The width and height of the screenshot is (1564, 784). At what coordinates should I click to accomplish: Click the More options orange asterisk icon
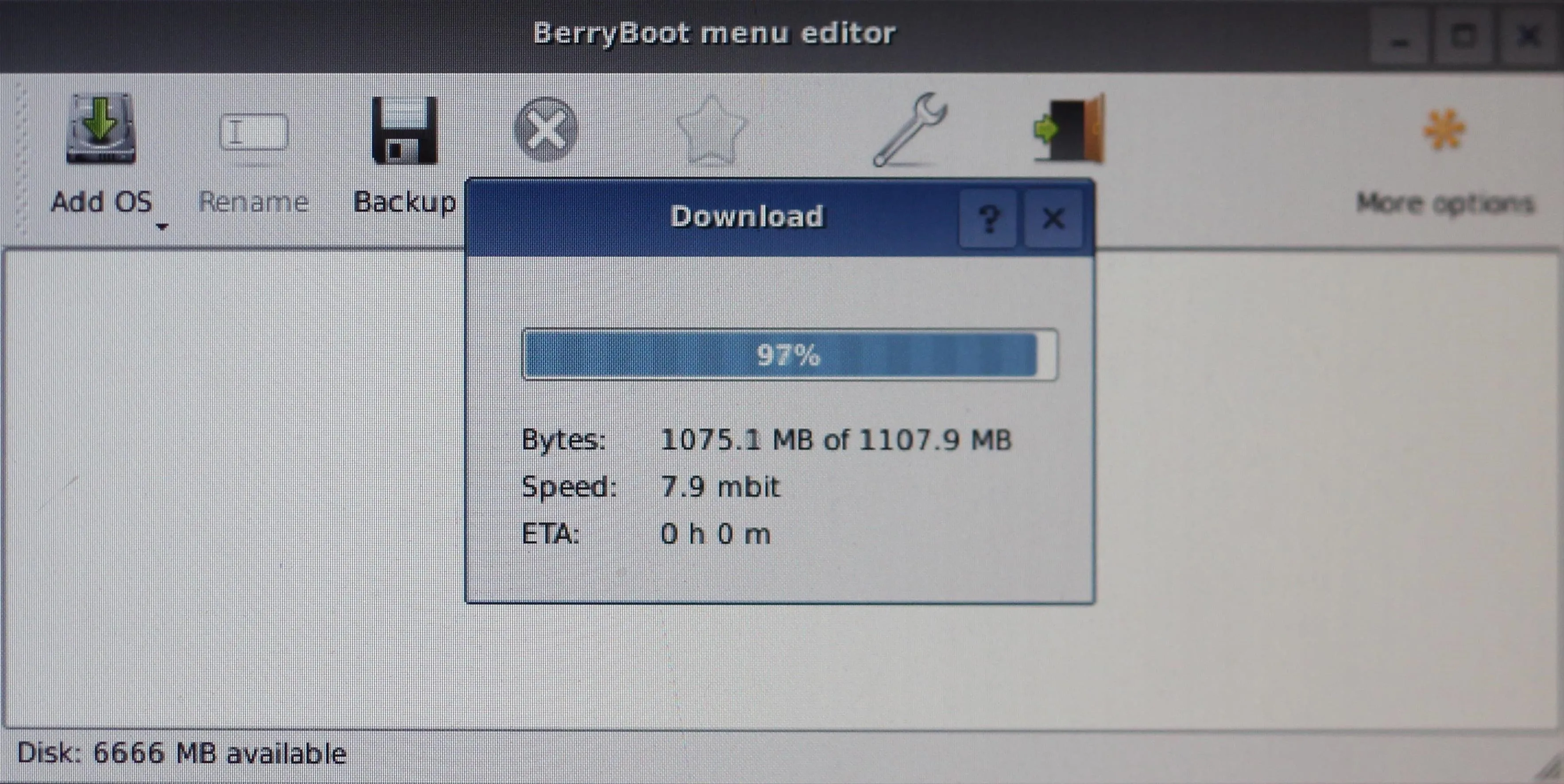[1444, 129]
